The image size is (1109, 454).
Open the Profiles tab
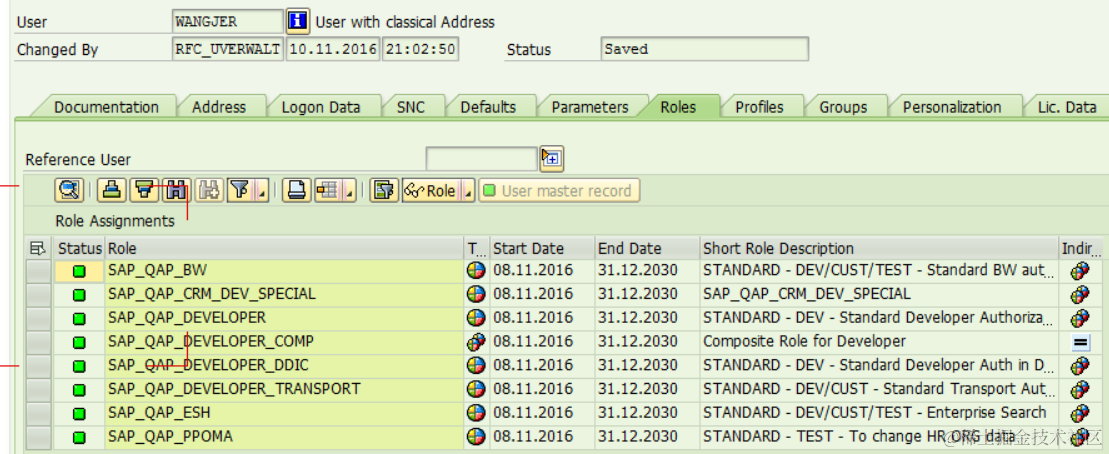click(760, 107)
